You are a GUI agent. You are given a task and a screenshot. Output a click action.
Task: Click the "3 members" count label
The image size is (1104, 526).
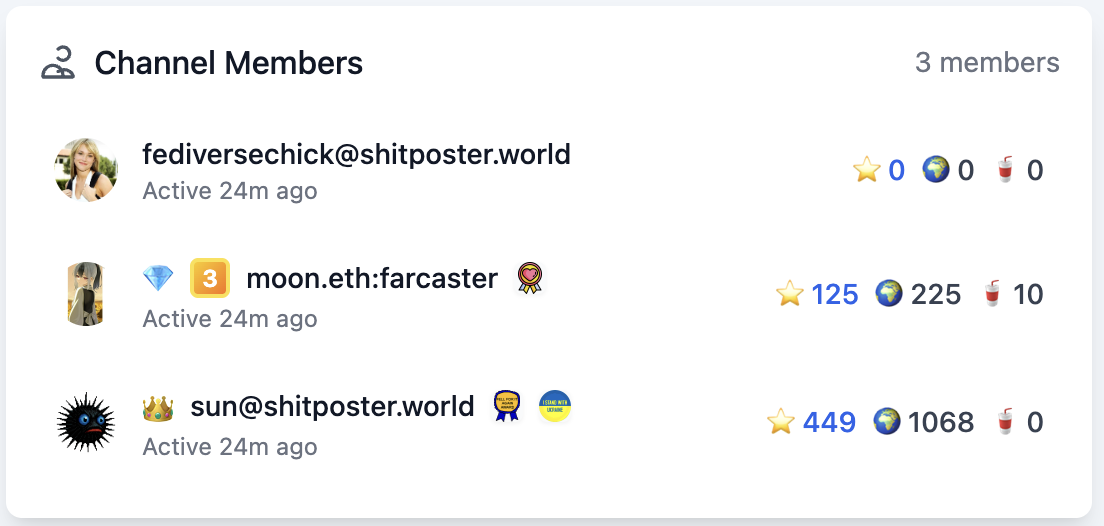point(987,63)
